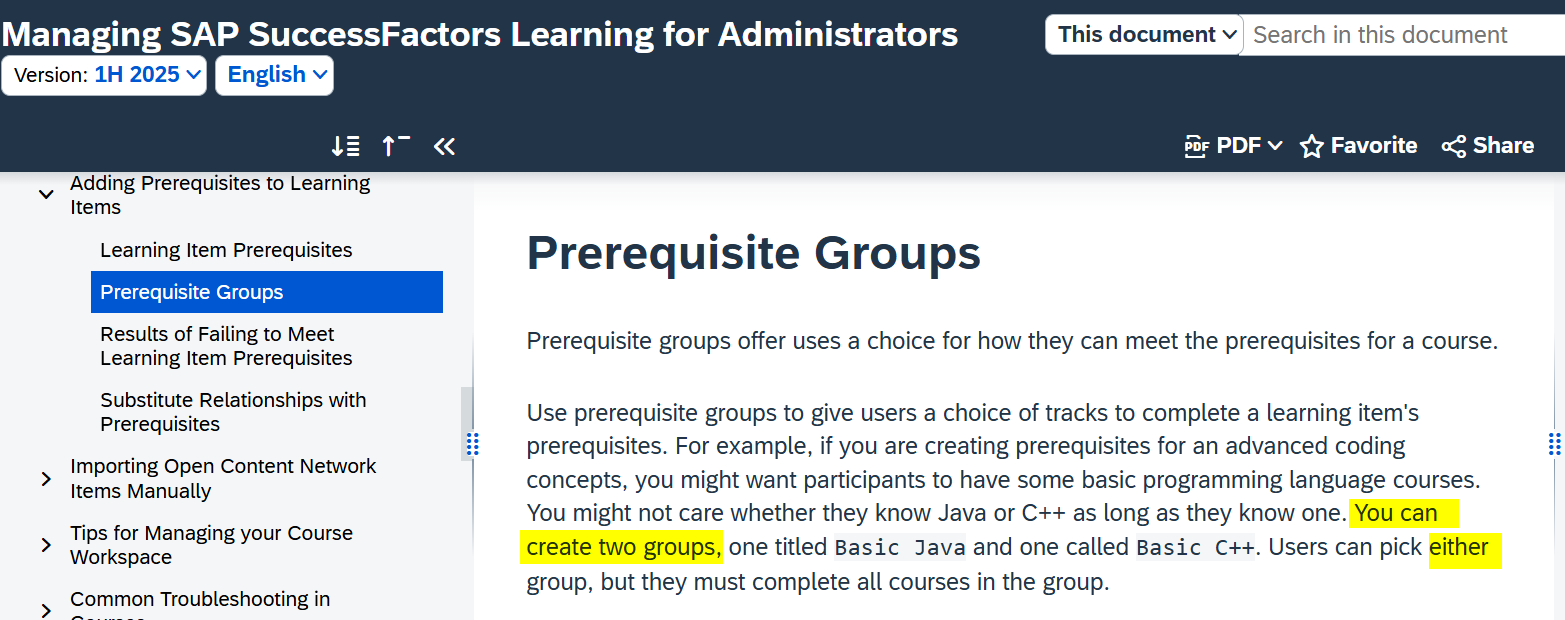1565x620 pixels.
Task: Collapse Adding Prerequisites to Learning Items
Action: pos(46,195)
